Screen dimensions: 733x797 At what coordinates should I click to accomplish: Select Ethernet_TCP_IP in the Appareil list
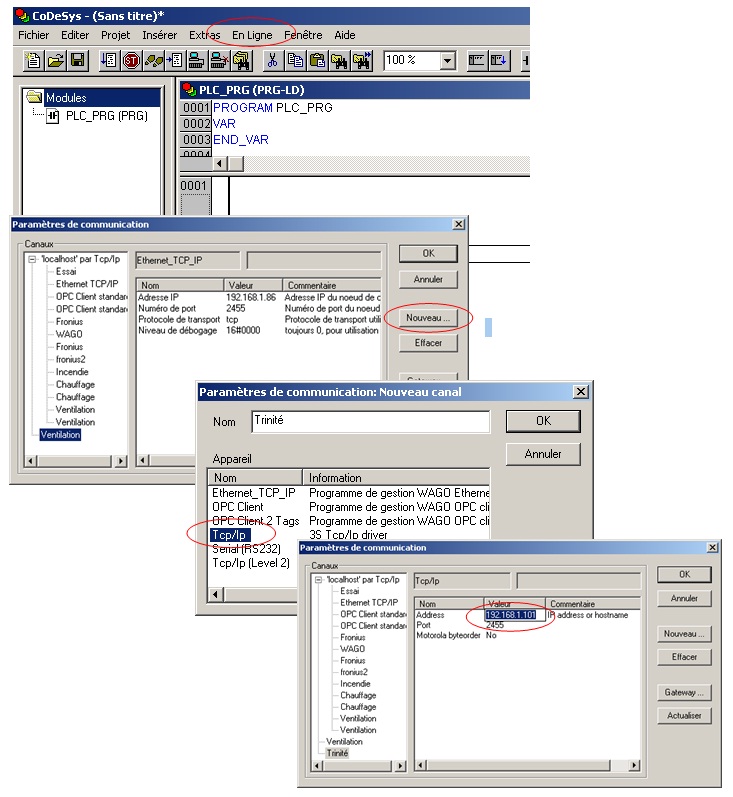click(254, 493)
